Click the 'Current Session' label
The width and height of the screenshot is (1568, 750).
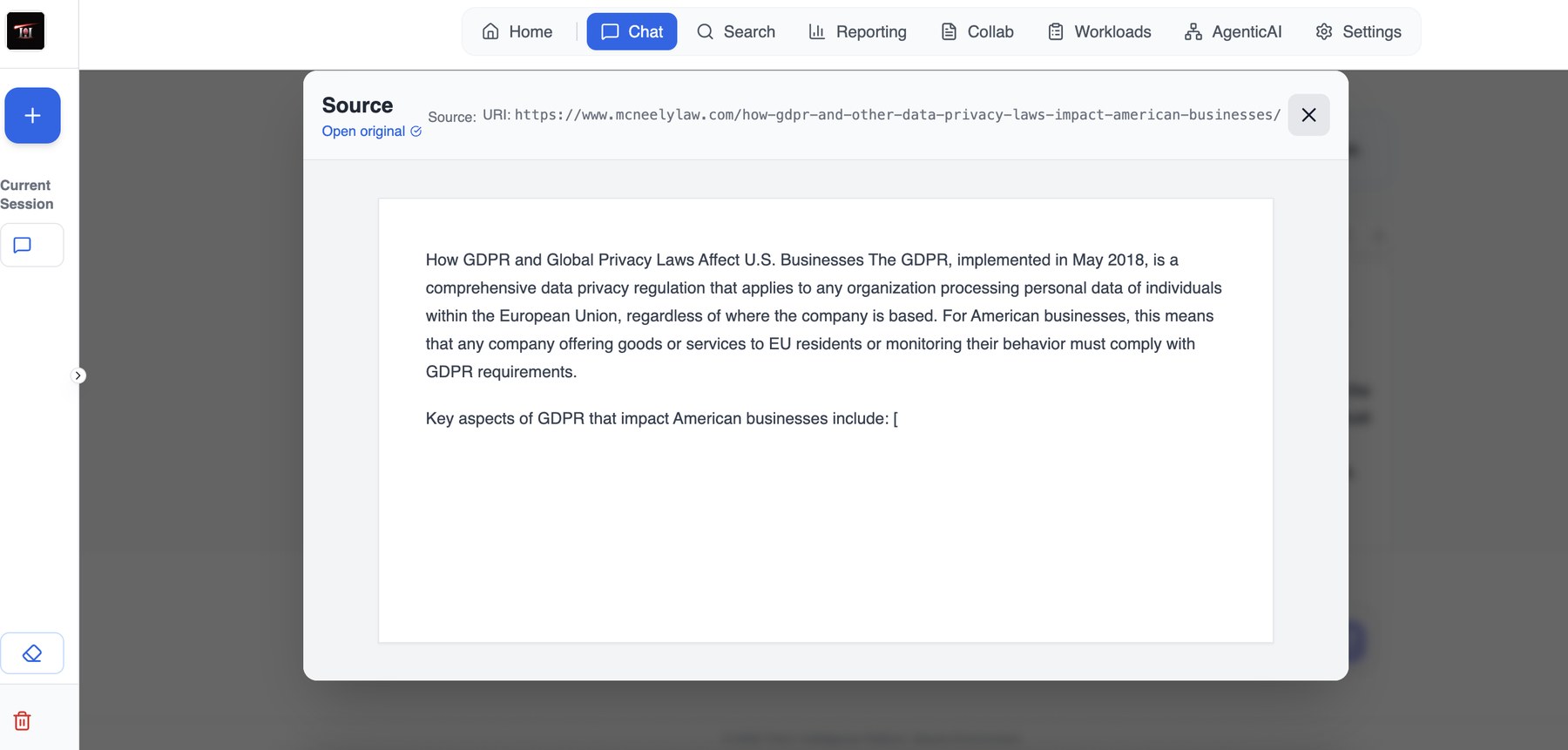point(26,194)
